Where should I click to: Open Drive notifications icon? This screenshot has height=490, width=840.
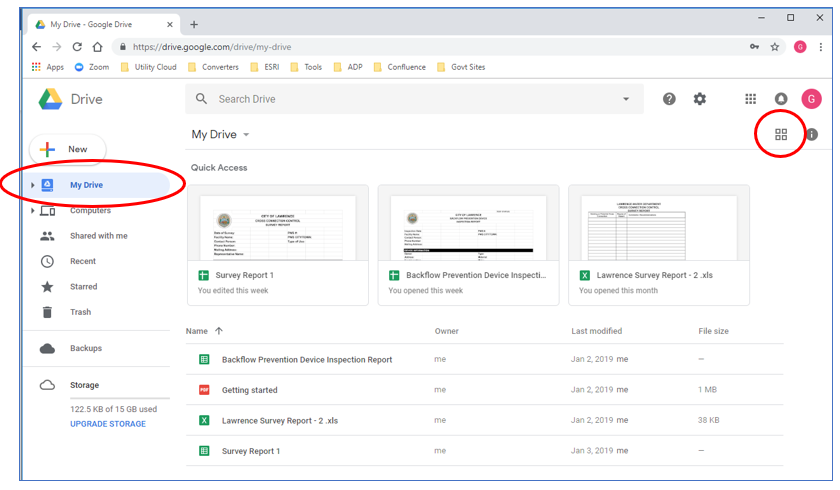coord(781,99)
